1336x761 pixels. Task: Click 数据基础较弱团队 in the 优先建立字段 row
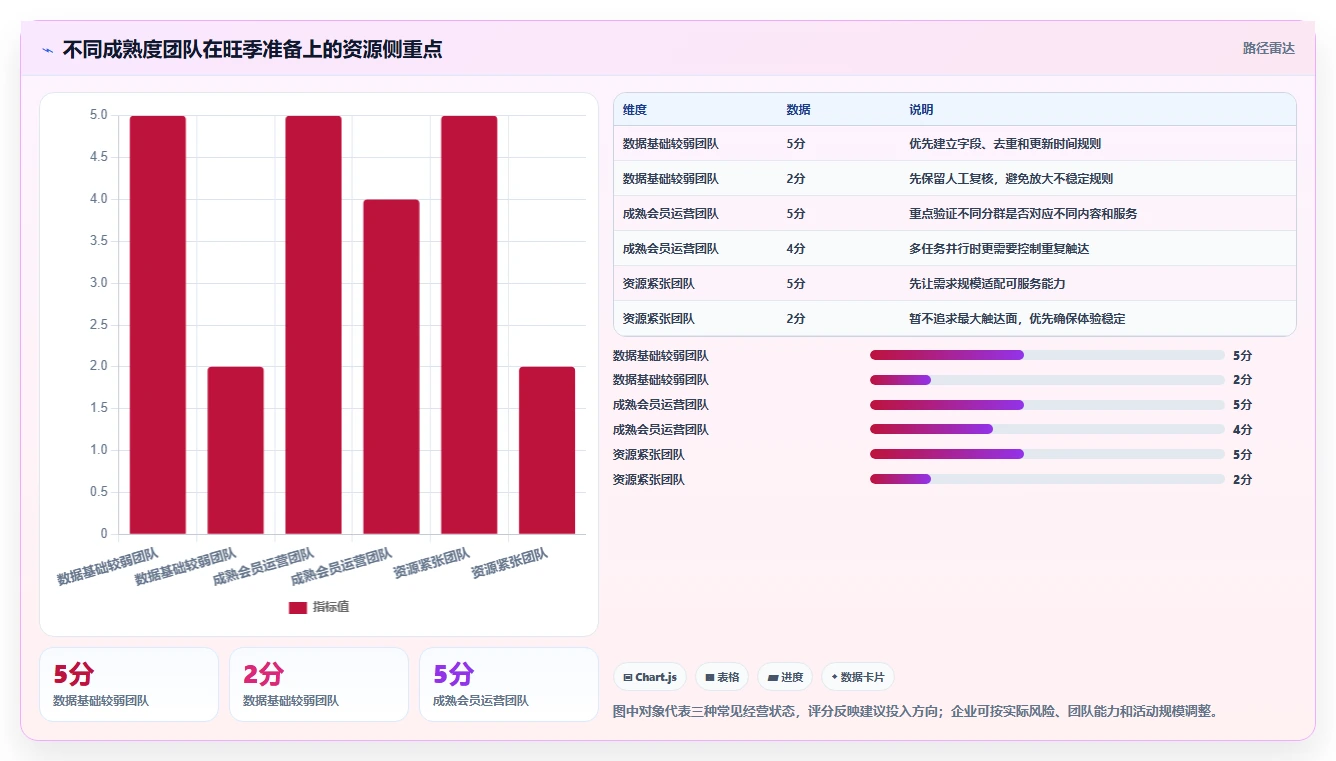point(671,144)
